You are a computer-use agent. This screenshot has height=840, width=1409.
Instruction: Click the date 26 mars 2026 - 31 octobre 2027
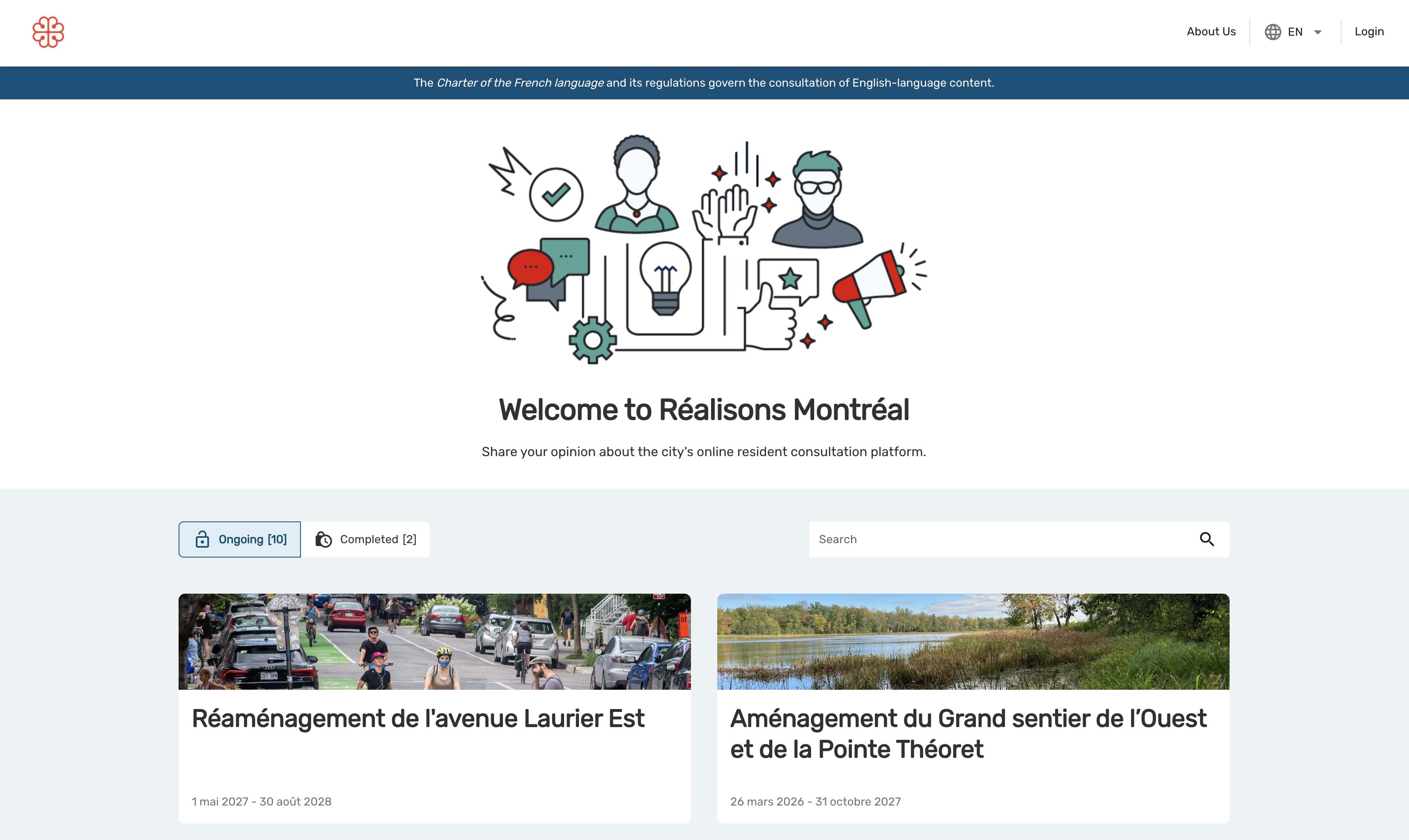815,801
